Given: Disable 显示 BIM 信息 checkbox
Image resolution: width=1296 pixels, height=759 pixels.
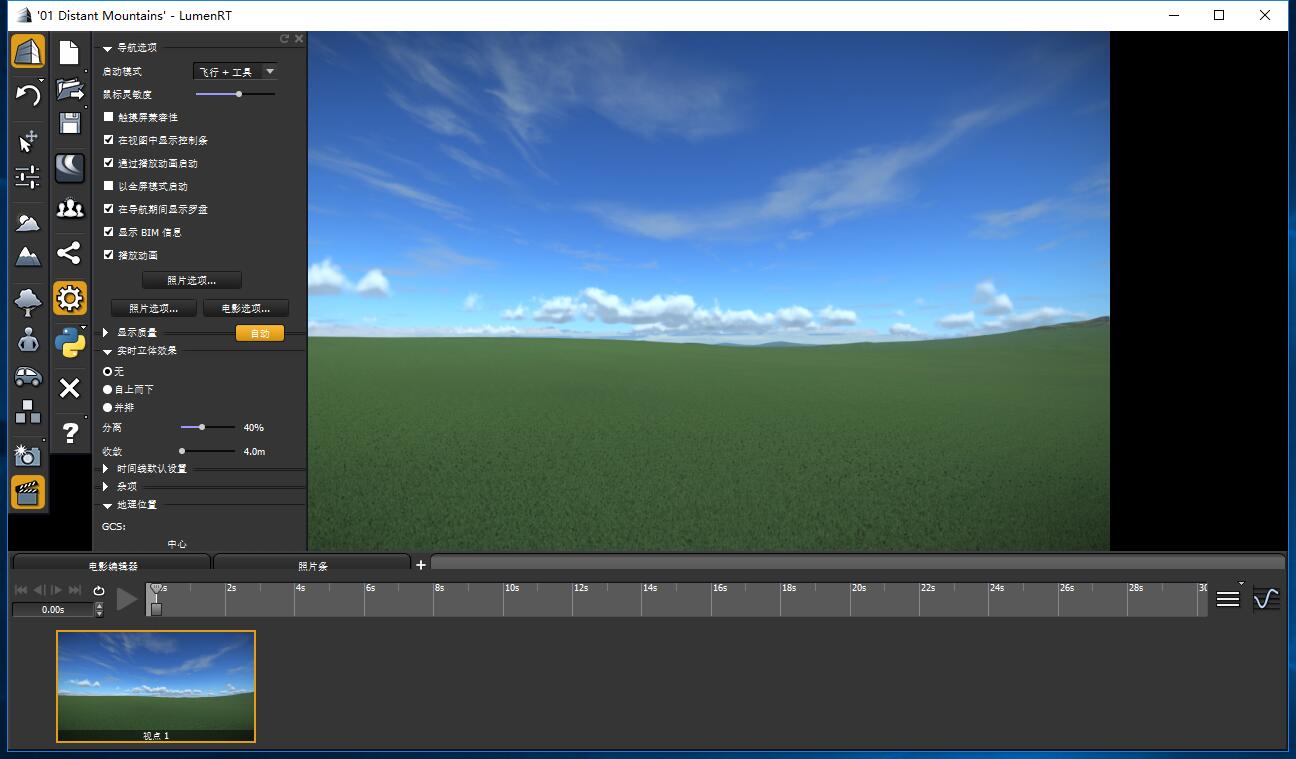Looking at the screenshot, I should click(108, 231).
